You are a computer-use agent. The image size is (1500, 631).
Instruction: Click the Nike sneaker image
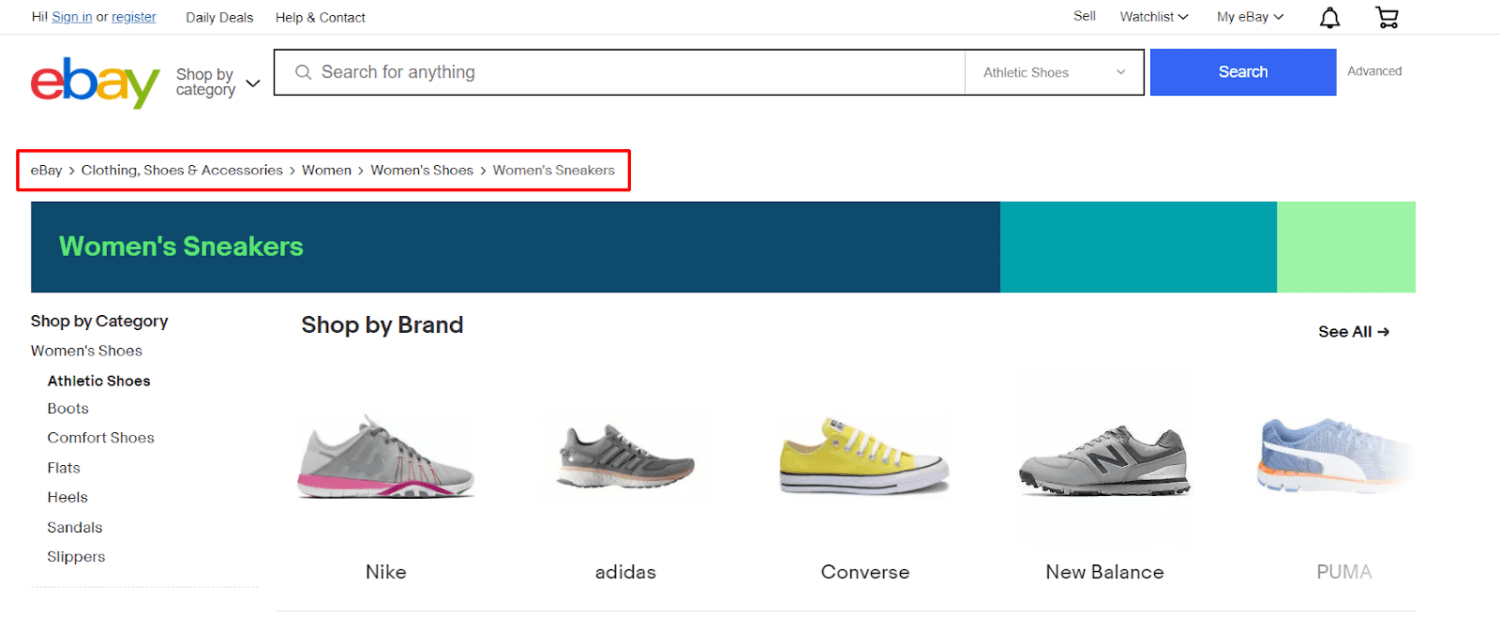(386, 459)
